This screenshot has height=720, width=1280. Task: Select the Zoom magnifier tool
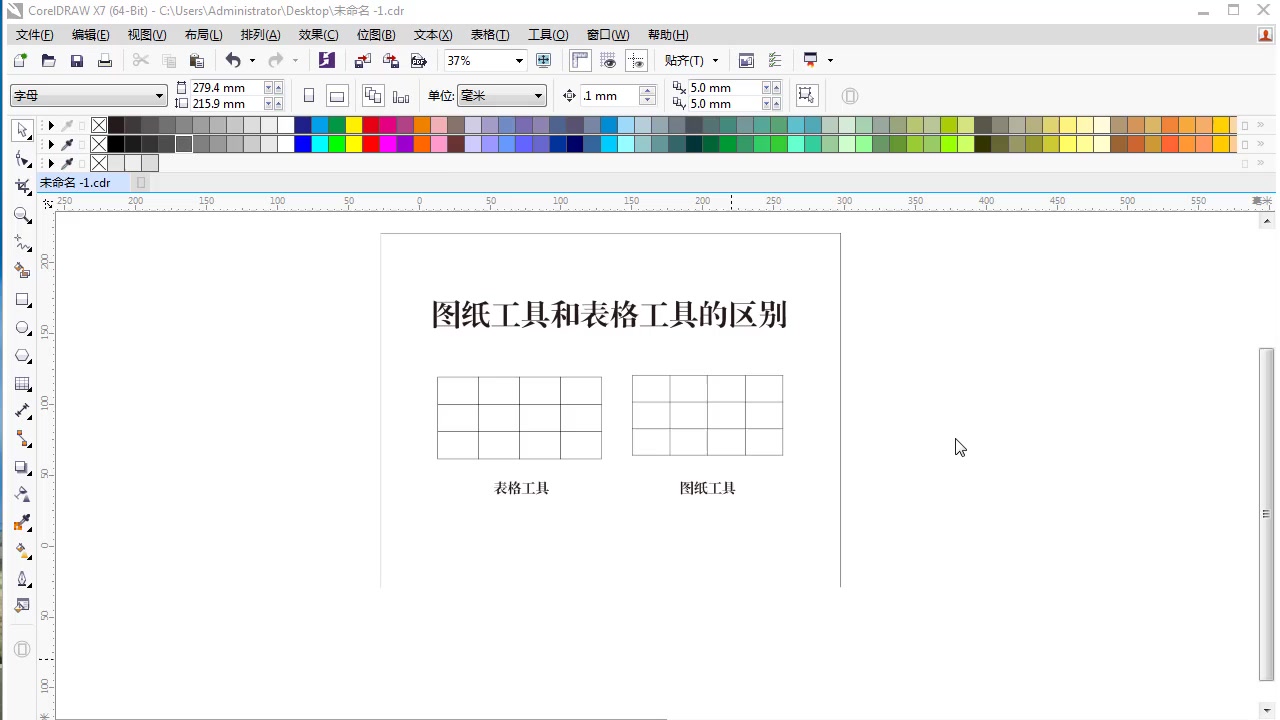pyautogui.click(x=22, y=215)
